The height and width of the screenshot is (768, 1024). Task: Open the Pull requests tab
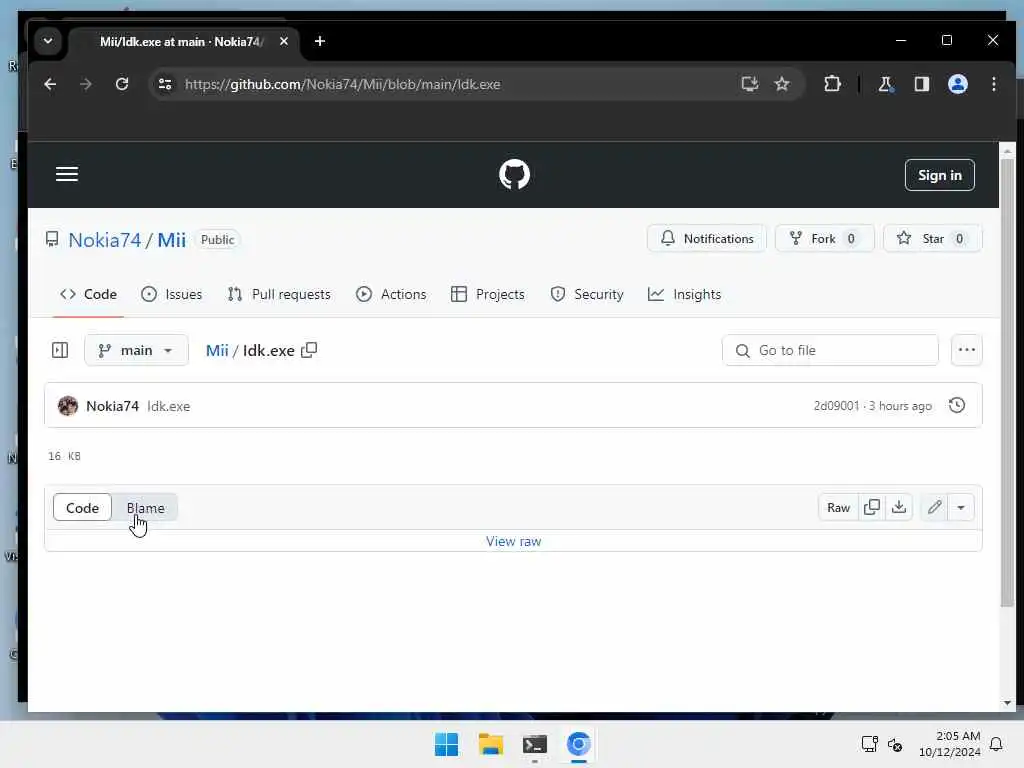[x=279, y=295]
